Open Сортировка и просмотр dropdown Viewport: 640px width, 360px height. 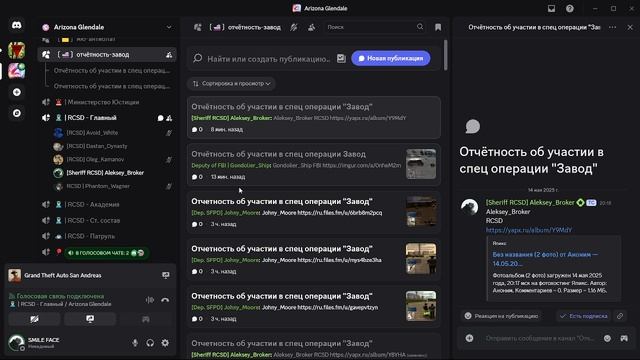click(x=231, y=84)
